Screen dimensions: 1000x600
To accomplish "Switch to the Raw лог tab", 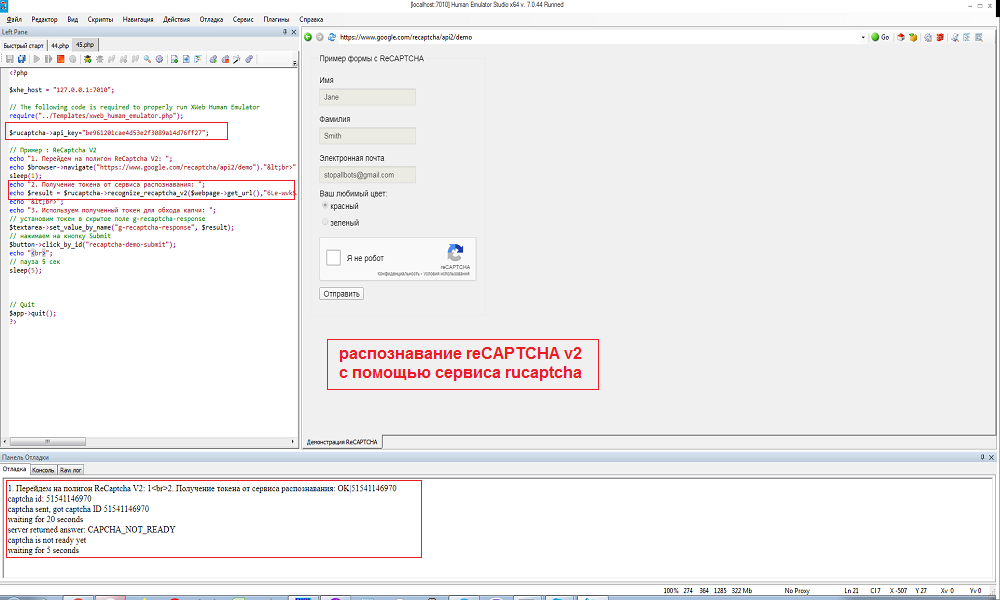I will [71, 470].
